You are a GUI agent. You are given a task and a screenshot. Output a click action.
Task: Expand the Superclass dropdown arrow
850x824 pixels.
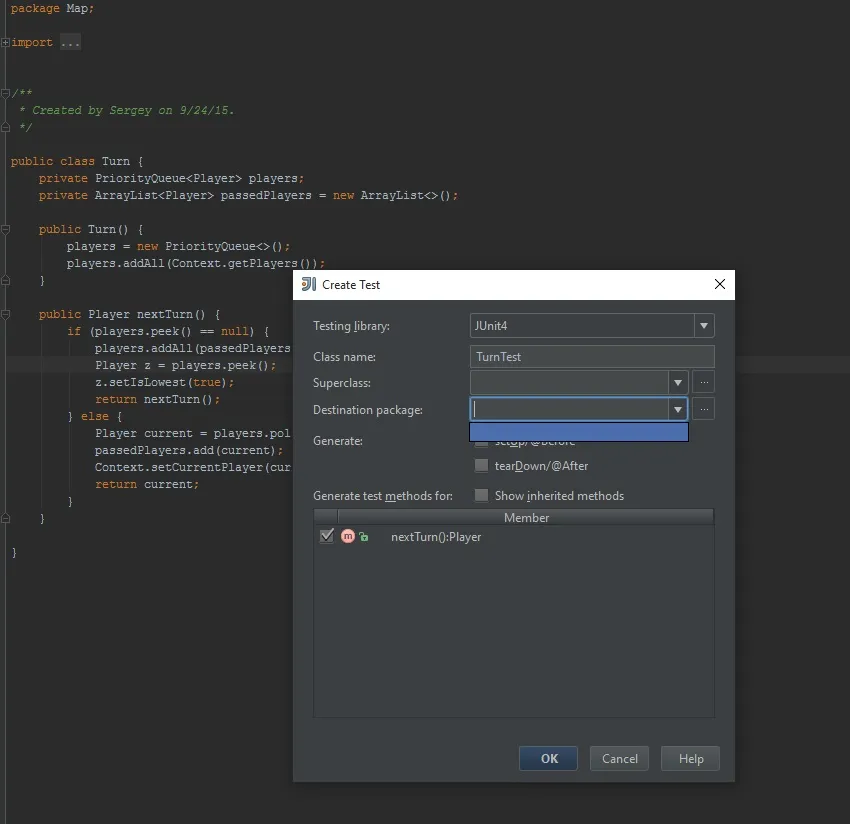(678, 383)
